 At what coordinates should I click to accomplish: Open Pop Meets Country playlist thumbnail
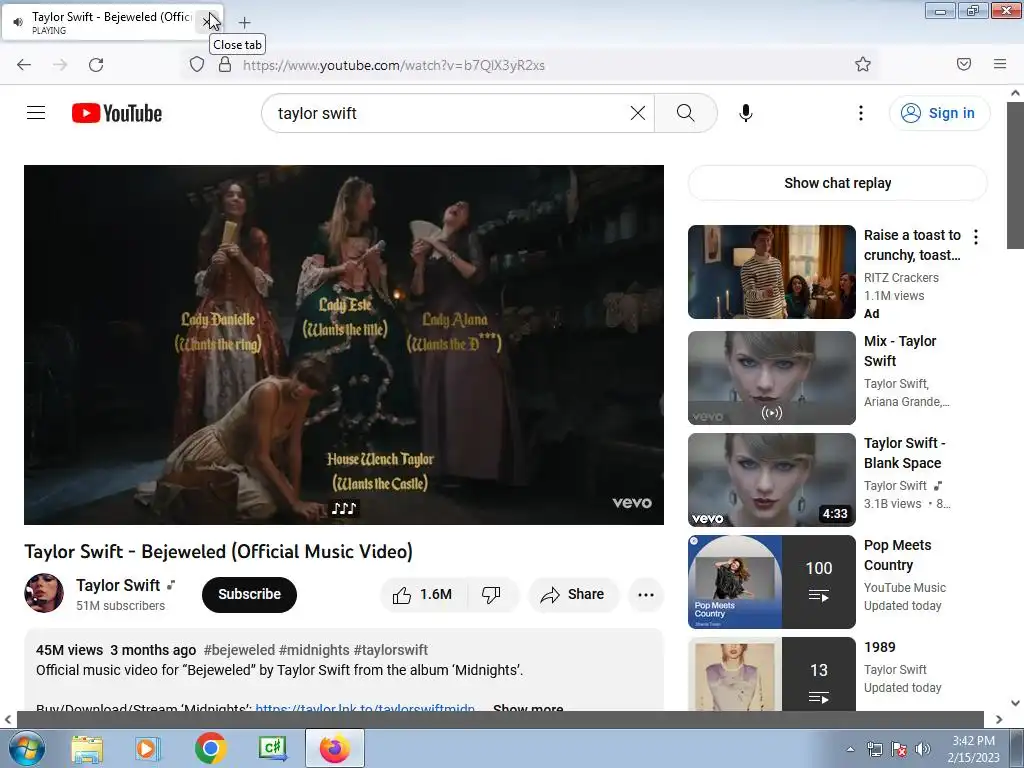[771, 581]
